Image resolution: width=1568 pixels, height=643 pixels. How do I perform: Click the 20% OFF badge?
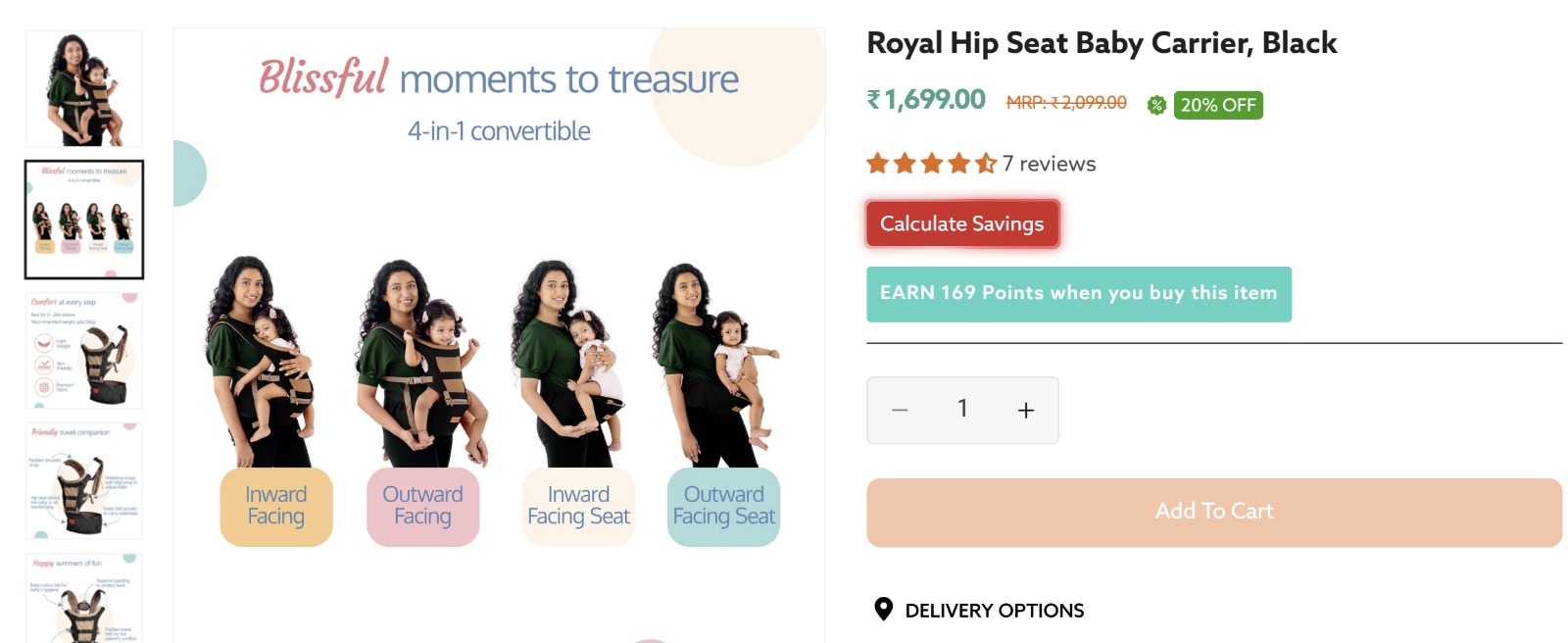pyautogui.click(x=1217, y=105)
